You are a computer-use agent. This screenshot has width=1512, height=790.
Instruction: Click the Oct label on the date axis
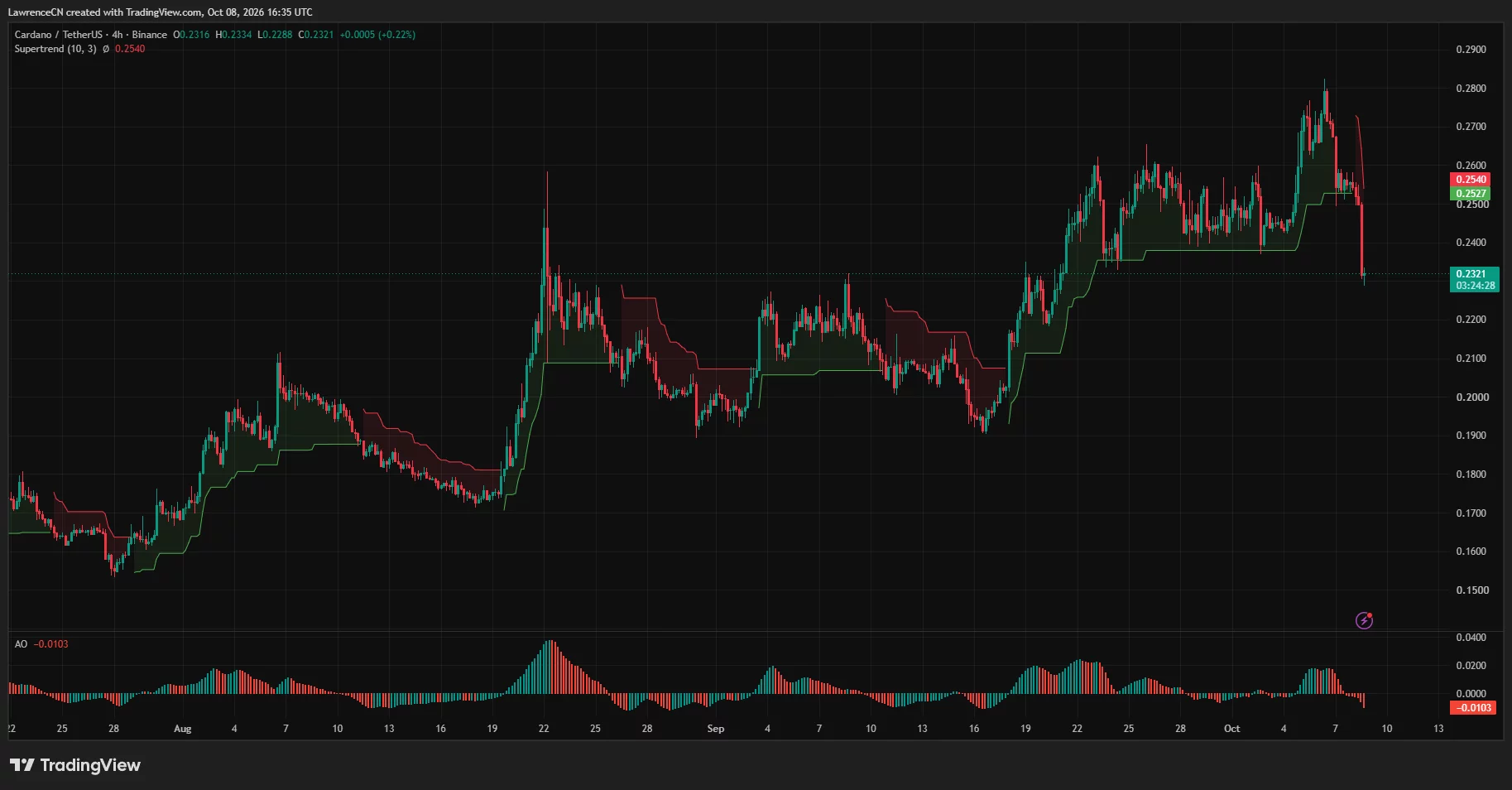(1232, 729)
